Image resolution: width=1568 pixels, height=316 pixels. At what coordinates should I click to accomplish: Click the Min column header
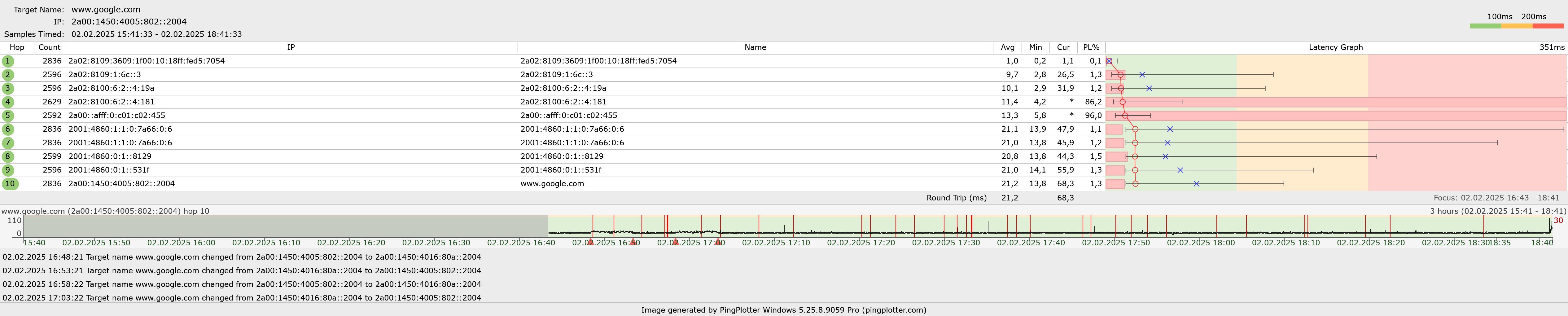[x=1036, y=47]
